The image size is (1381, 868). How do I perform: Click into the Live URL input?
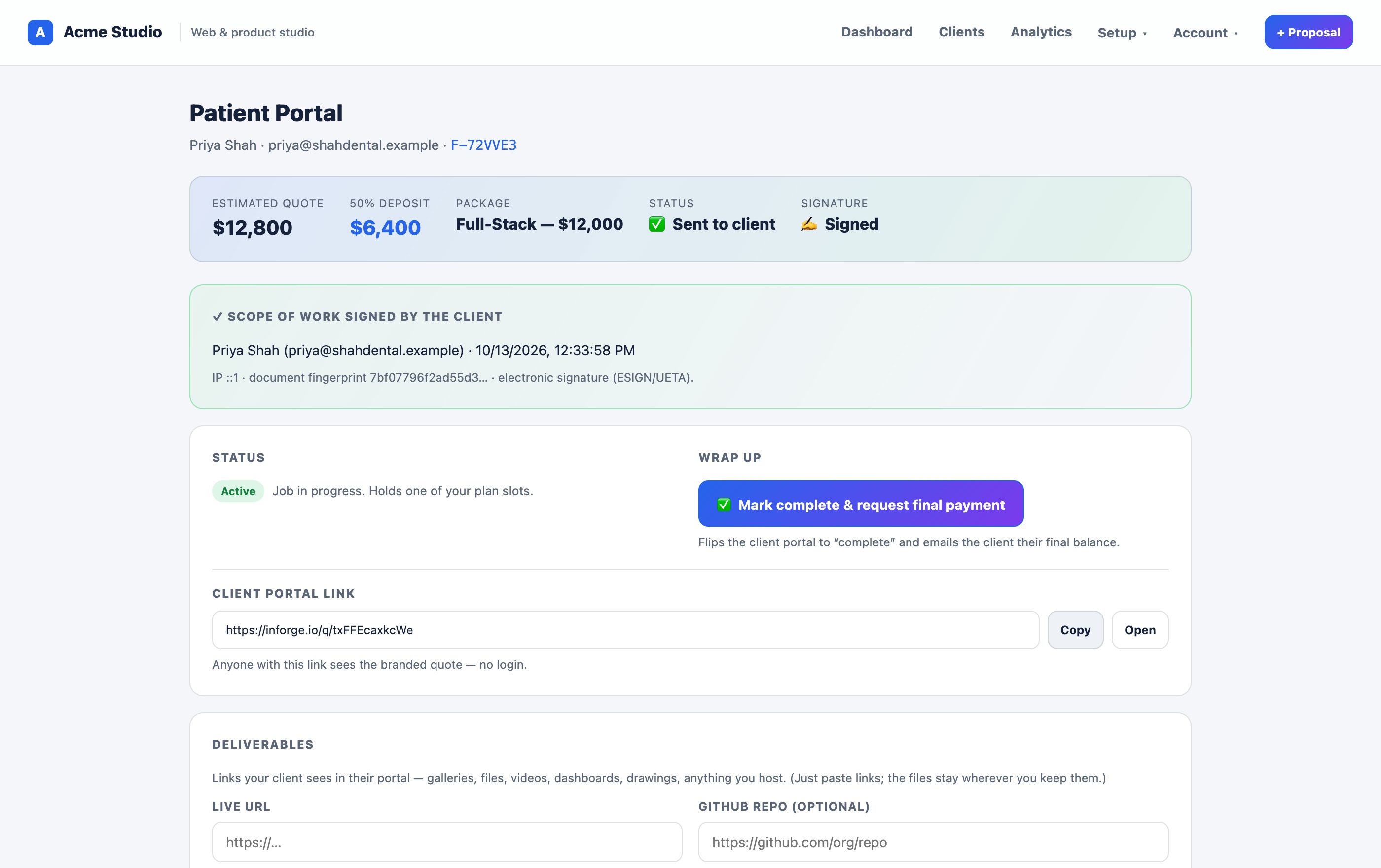click(447, 842)
